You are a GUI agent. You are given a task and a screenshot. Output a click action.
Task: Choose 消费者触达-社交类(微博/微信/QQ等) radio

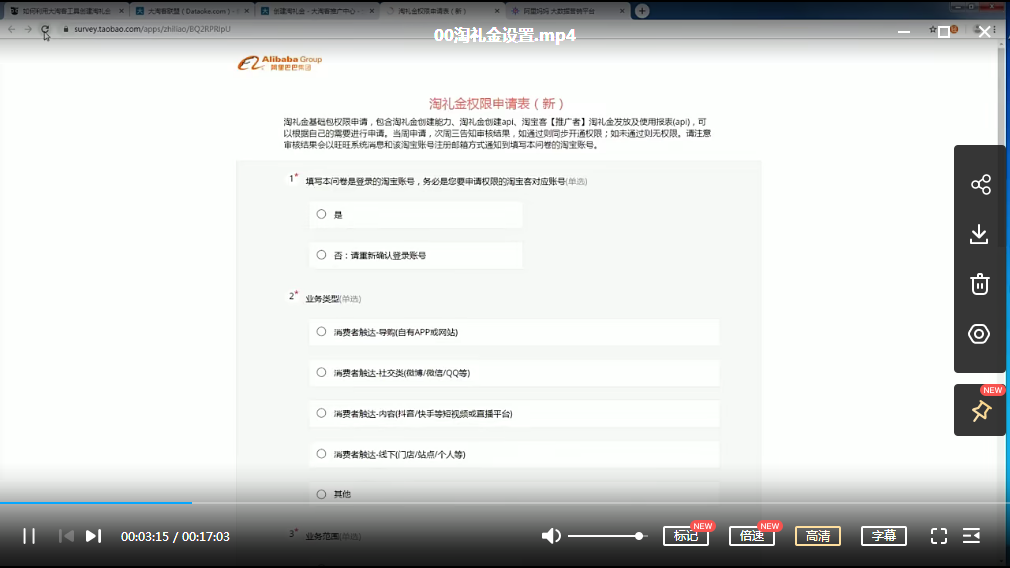pos(321,372)
